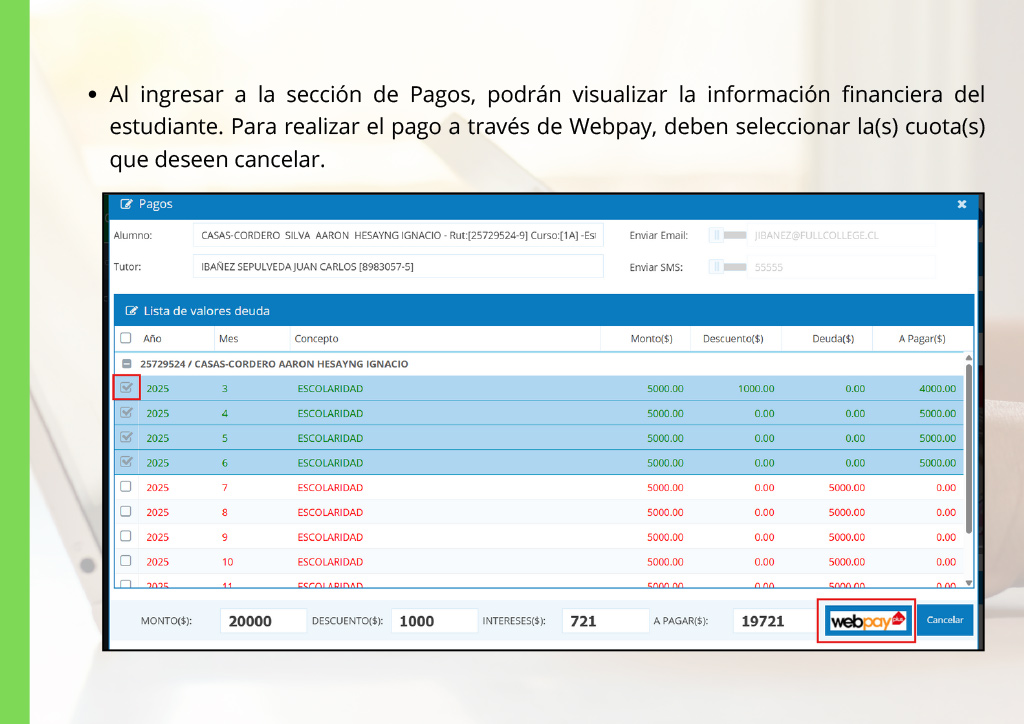
Task: Toggle the Enviar Email switch
Action: click(728, 235)
